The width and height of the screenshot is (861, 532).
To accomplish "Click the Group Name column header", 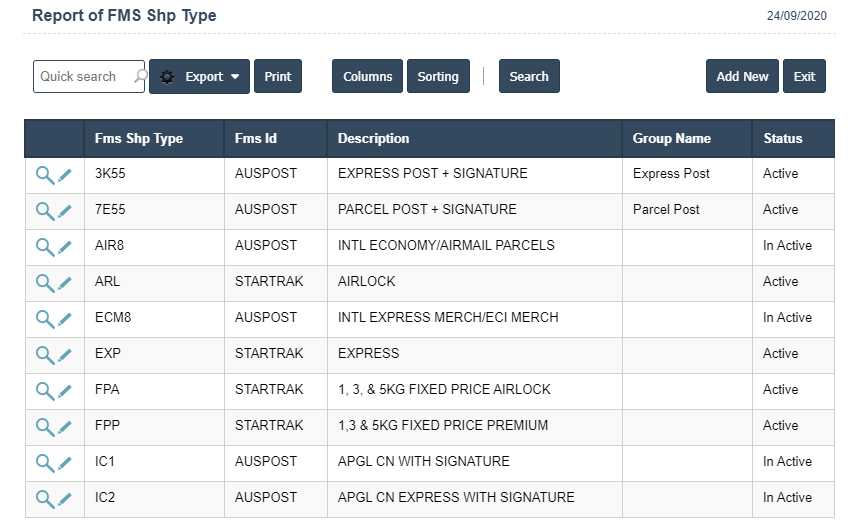I will tap(672, 139).
